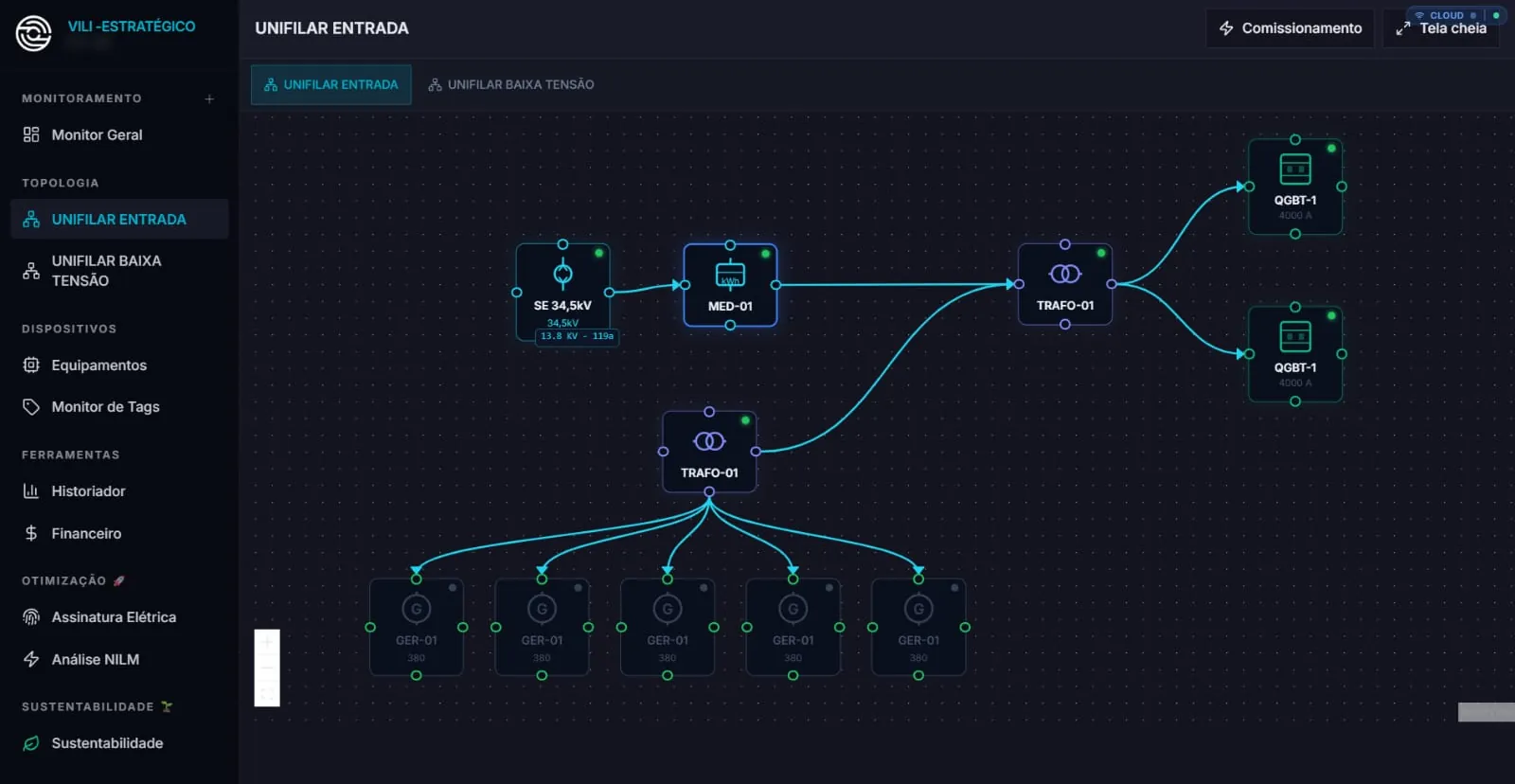Image resolution: width=1515 pixels, height=784 pixels.
Task: Click the VILI app logo icon
Action: click(33, 33)
